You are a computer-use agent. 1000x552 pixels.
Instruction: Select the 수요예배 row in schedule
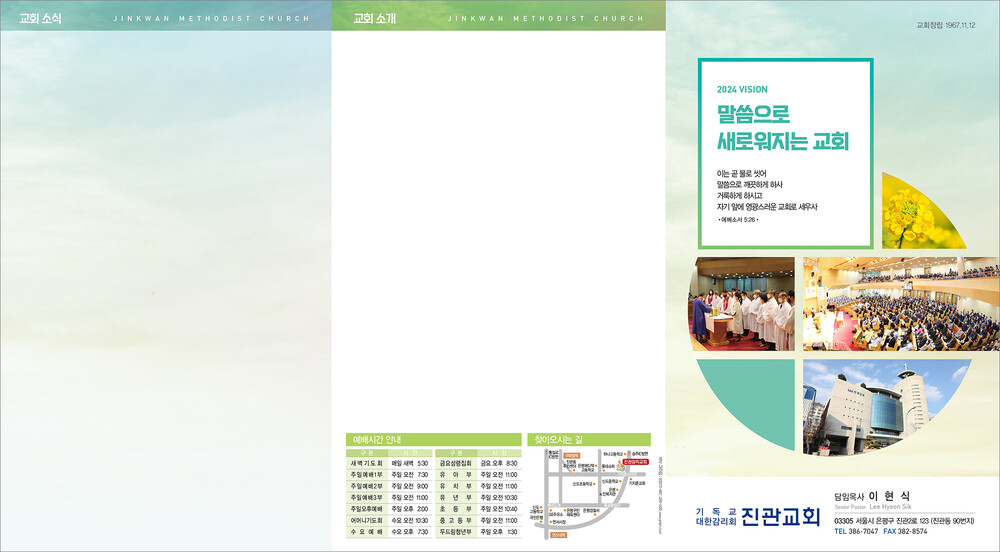pos(389,532)
